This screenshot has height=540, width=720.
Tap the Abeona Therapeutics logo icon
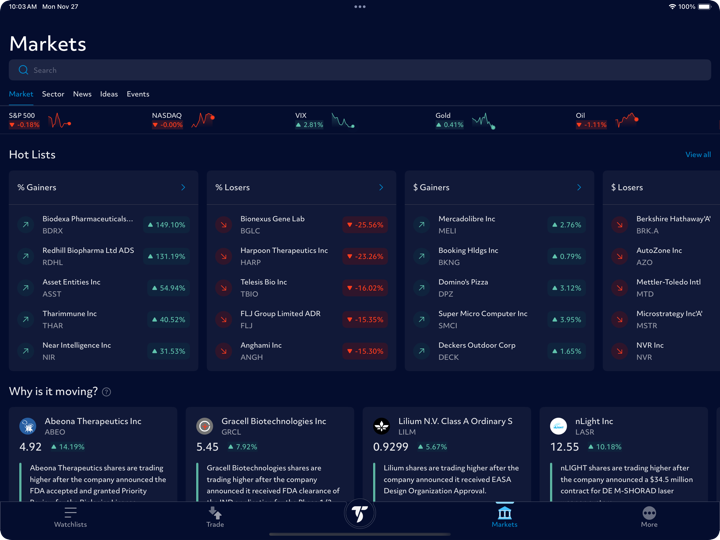coord(28,426)
